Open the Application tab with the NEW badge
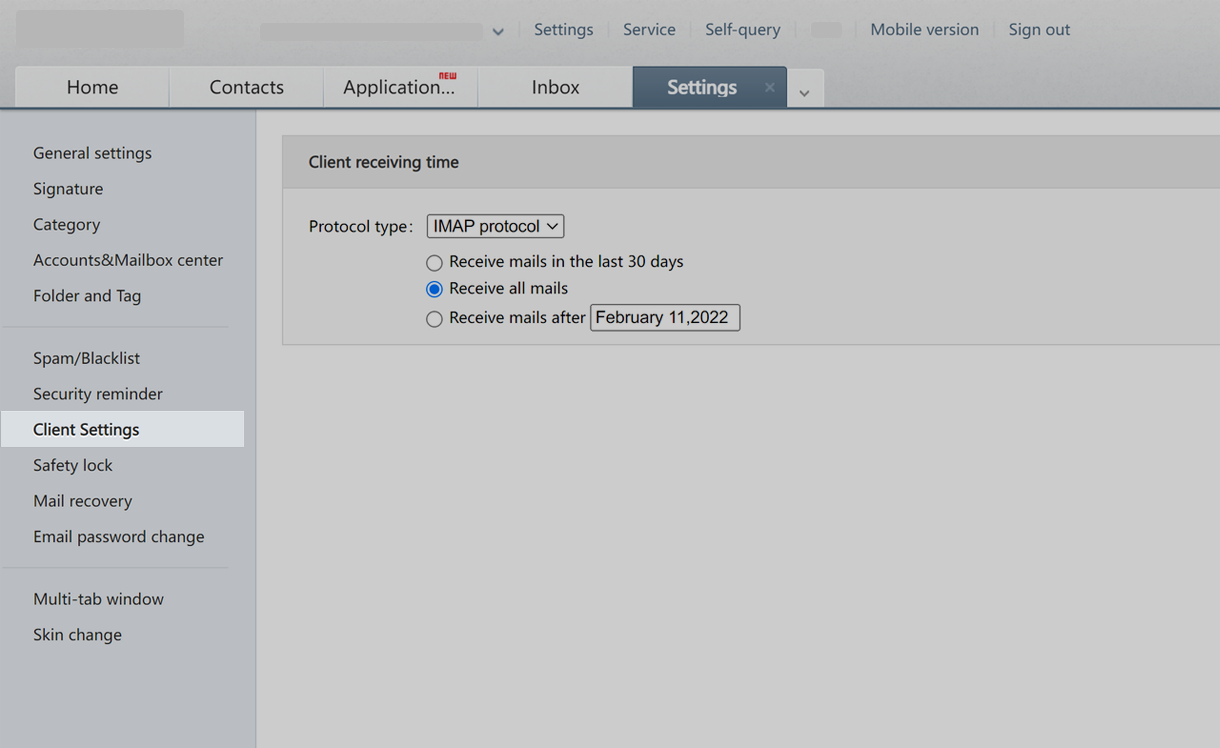The width and height of the screenshot is (1220, 748). 399,87
